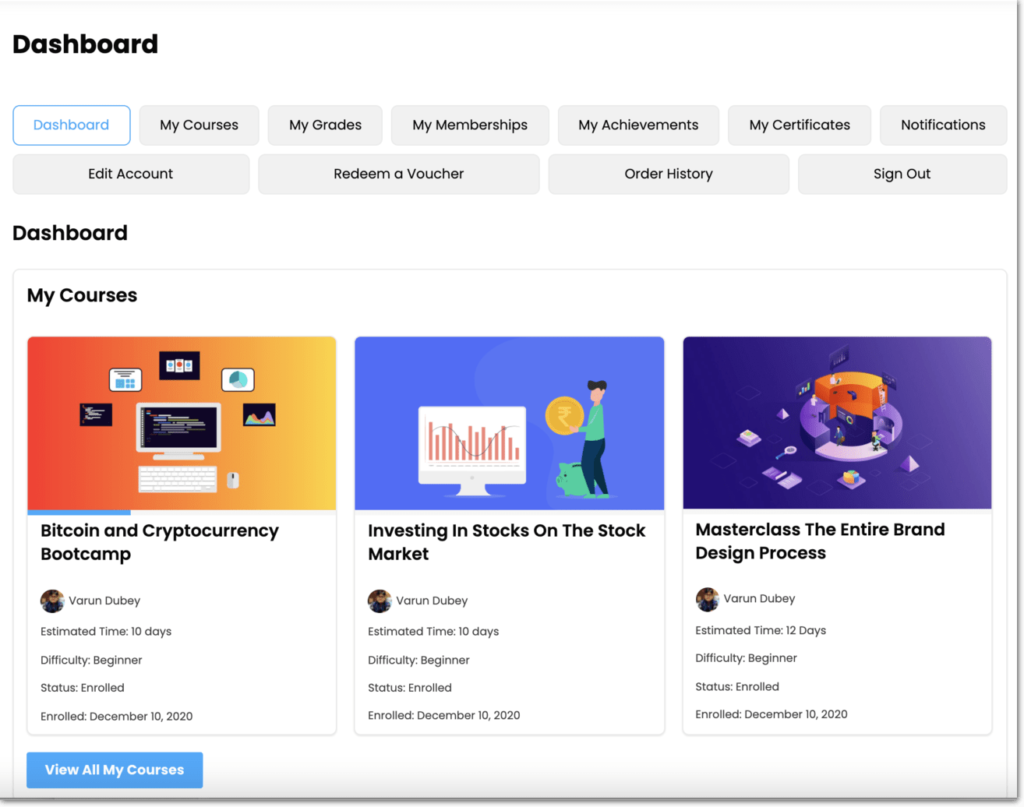
Task: Switch to the My Courses tab
Action: (x=199, y=125)
